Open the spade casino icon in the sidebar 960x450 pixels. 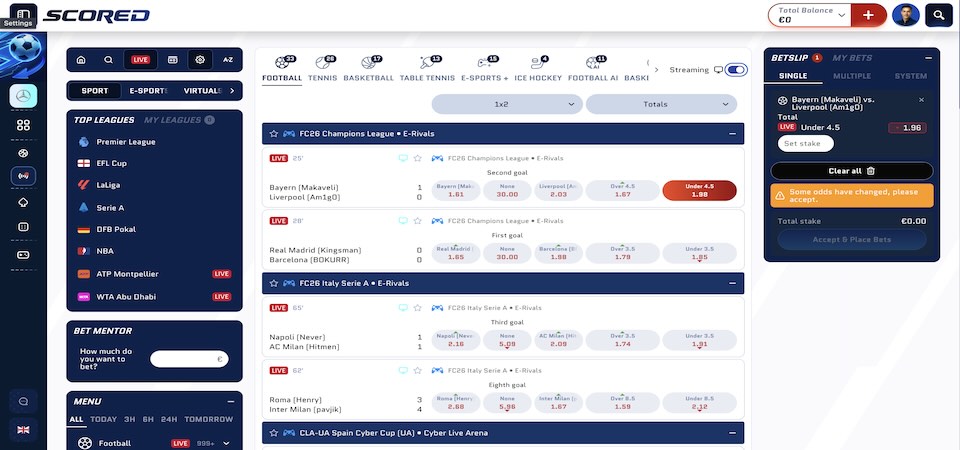tap(23, 202)
